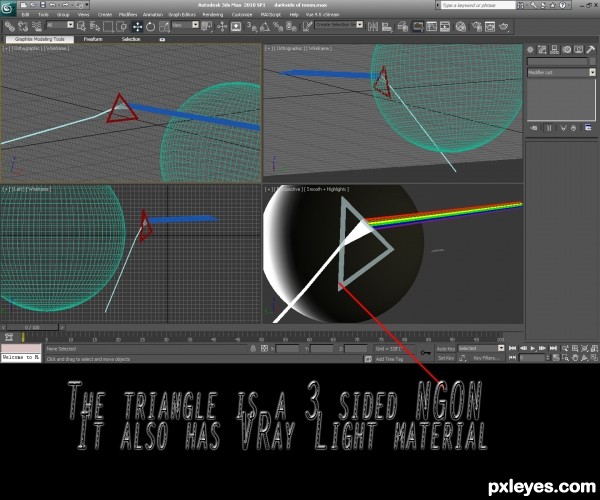The width and height of the screenshot is (600, 500).
Task: Activate Select and Rotate tool
Action: tap(150, 26)
